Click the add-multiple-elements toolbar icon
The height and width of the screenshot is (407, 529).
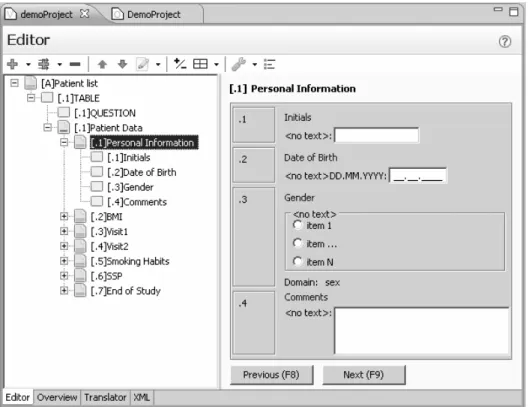44,64
